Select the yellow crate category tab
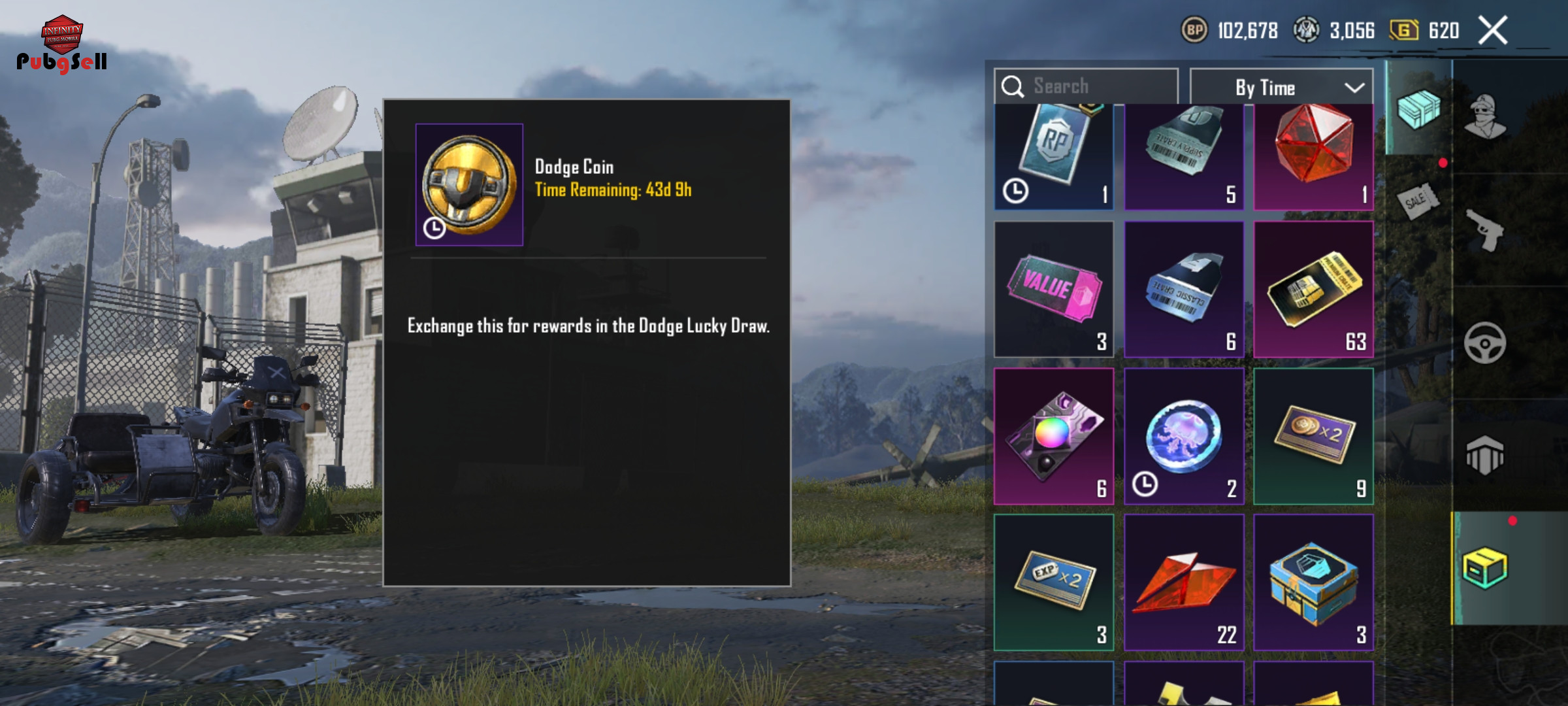The width and height of the screenshot is (1568, 706). pyautogui.click(x=1485, y=568)
